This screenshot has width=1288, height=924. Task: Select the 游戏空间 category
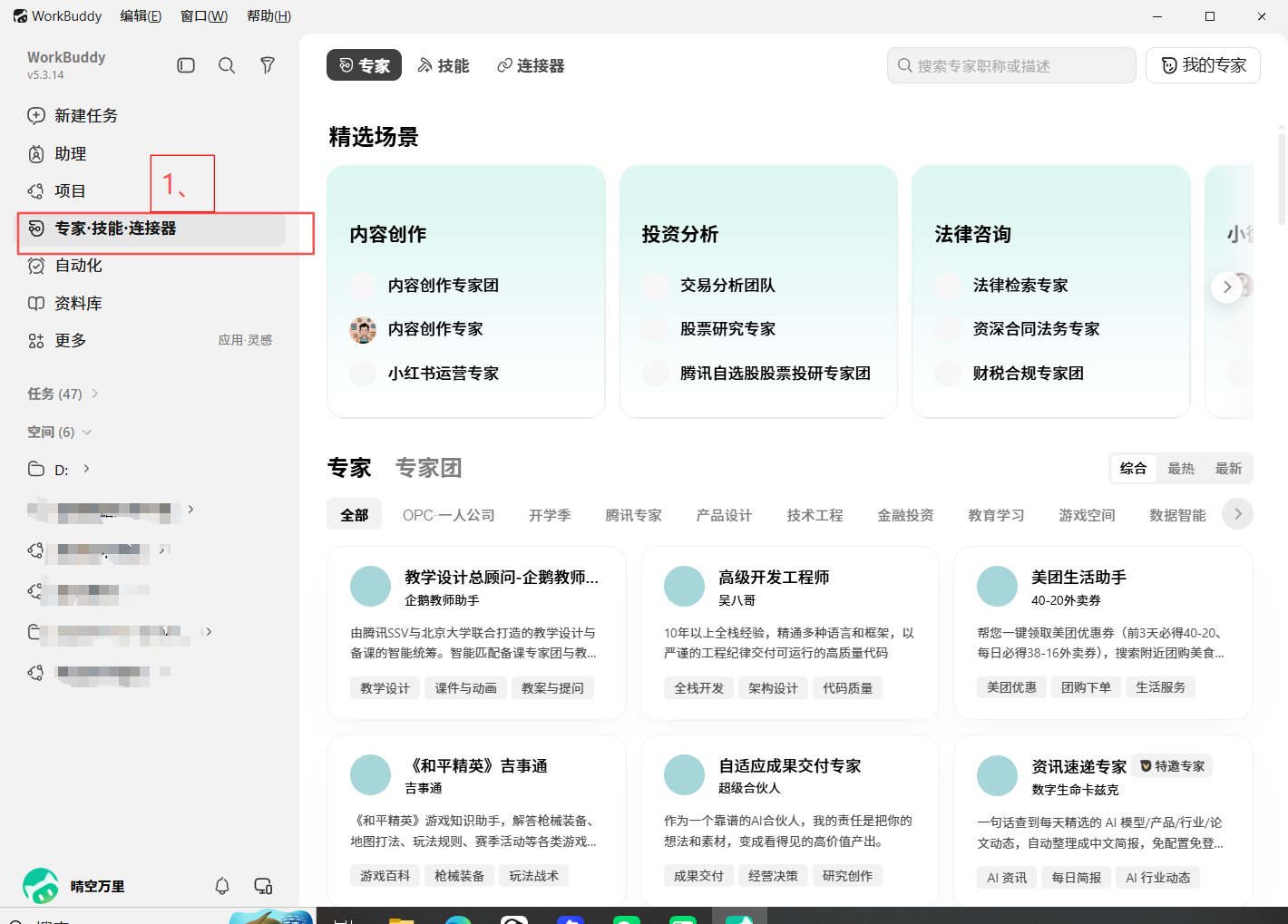point(1087,515)
